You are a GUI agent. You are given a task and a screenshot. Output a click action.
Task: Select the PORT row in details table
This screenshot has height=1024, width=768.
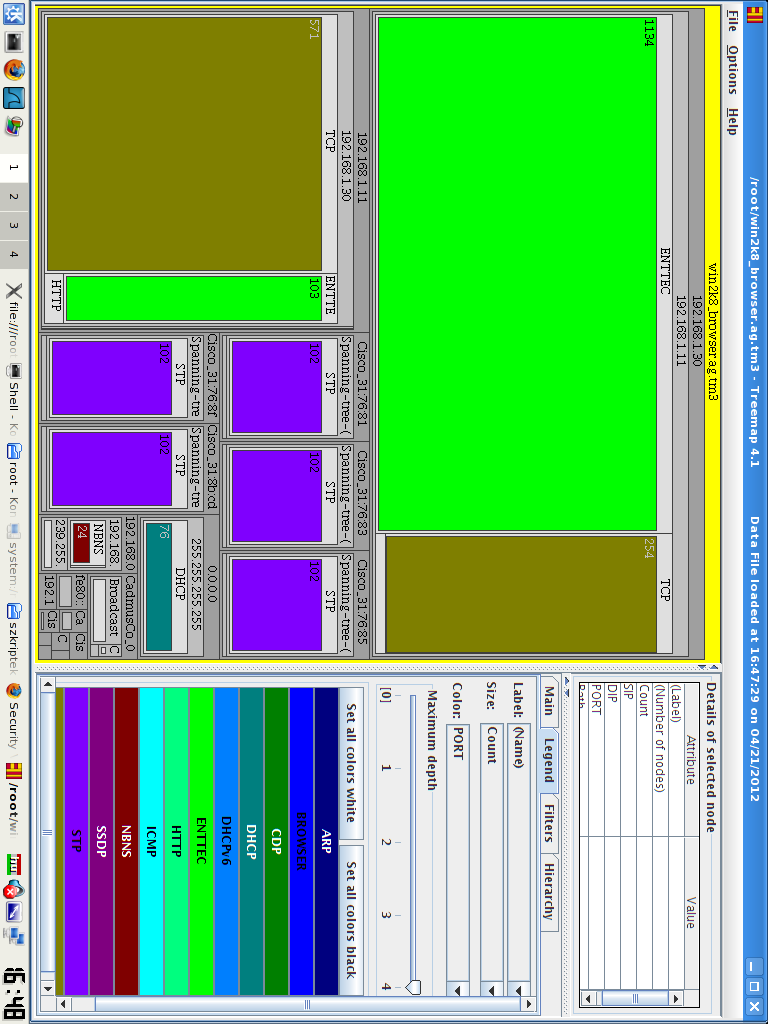coord(596,836)
